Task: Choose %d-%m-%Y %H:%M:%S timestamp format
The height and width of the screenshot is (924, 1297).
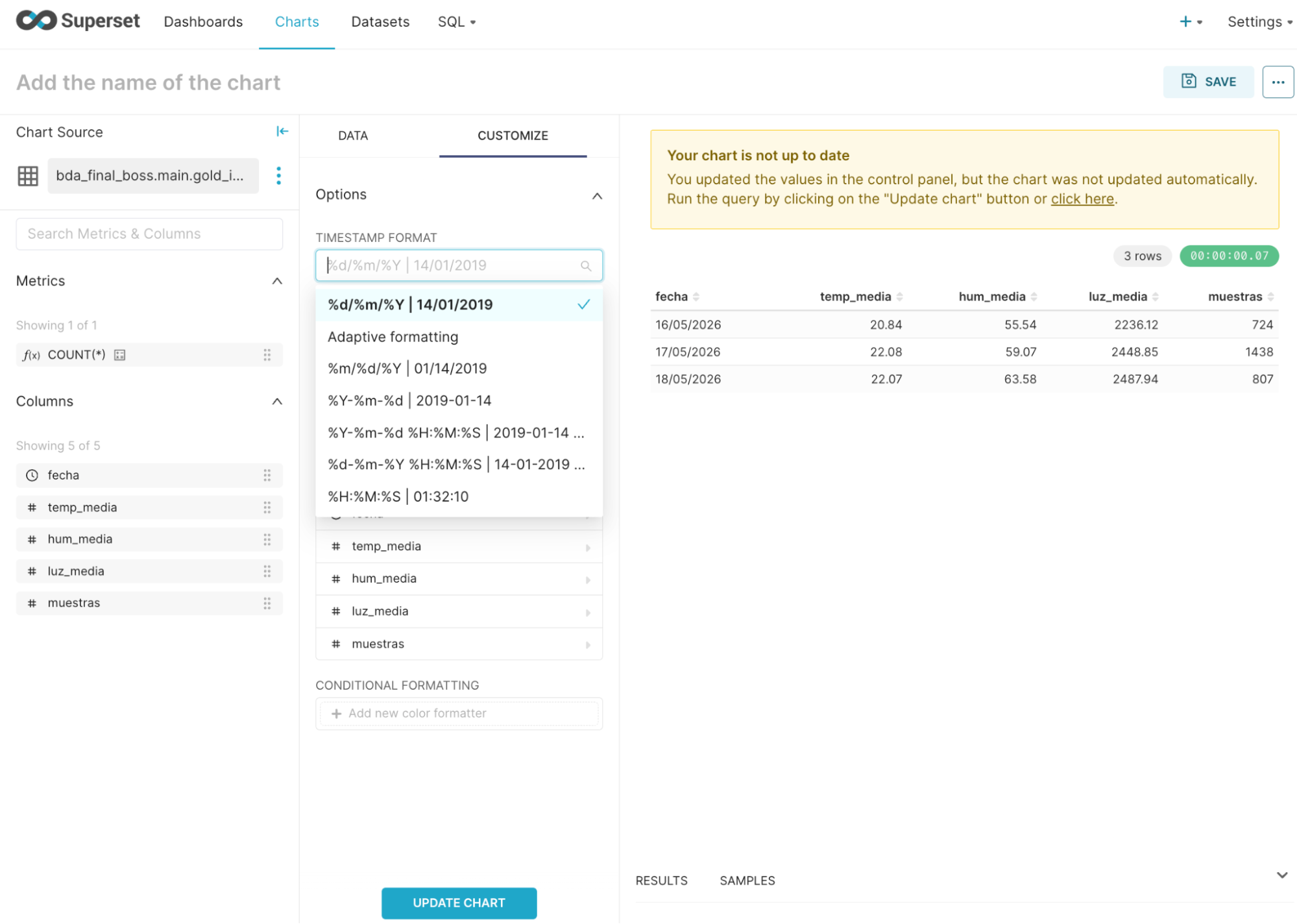Action: coord(459,465)
